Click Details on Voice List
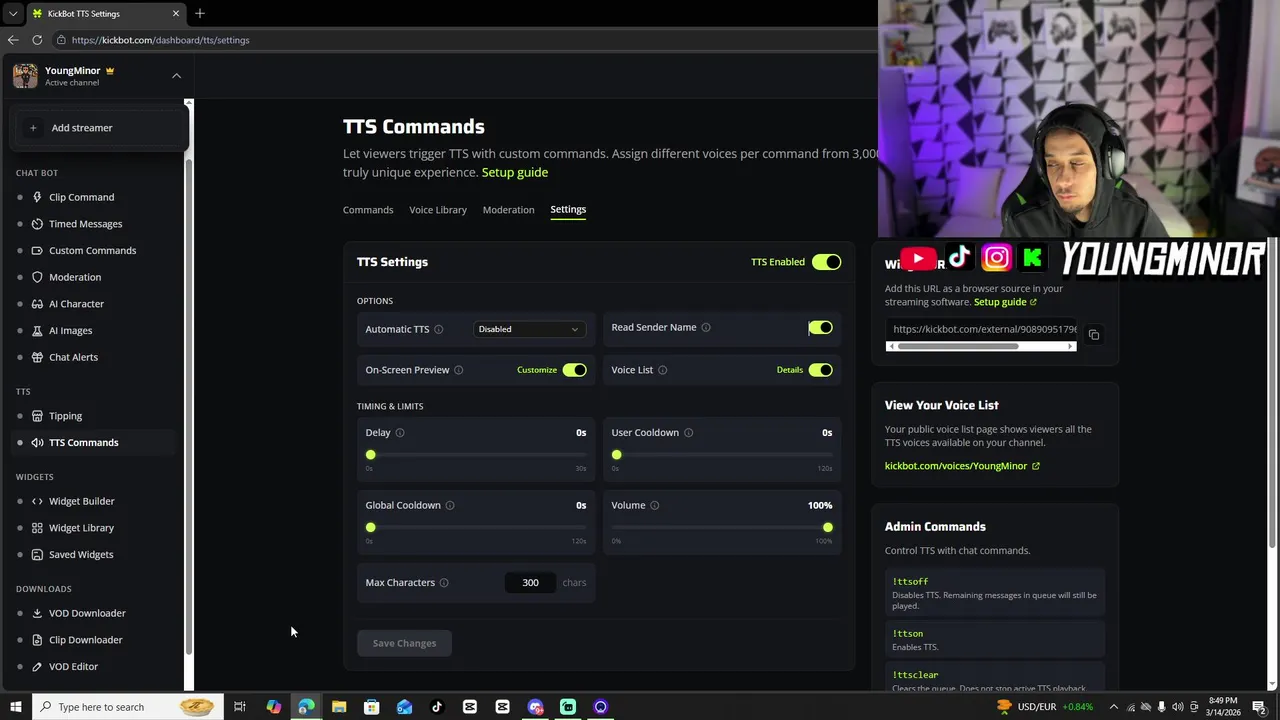This screenshot has height=720, width=1280. [x=790, y=370]
